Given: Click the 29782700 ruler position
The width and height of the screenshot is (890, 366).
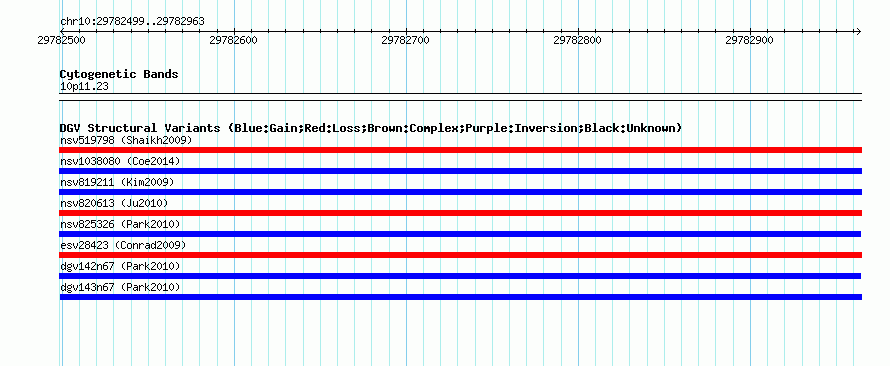Looking at the screenshot, I should pyautogui.click(x=405, y=40).
